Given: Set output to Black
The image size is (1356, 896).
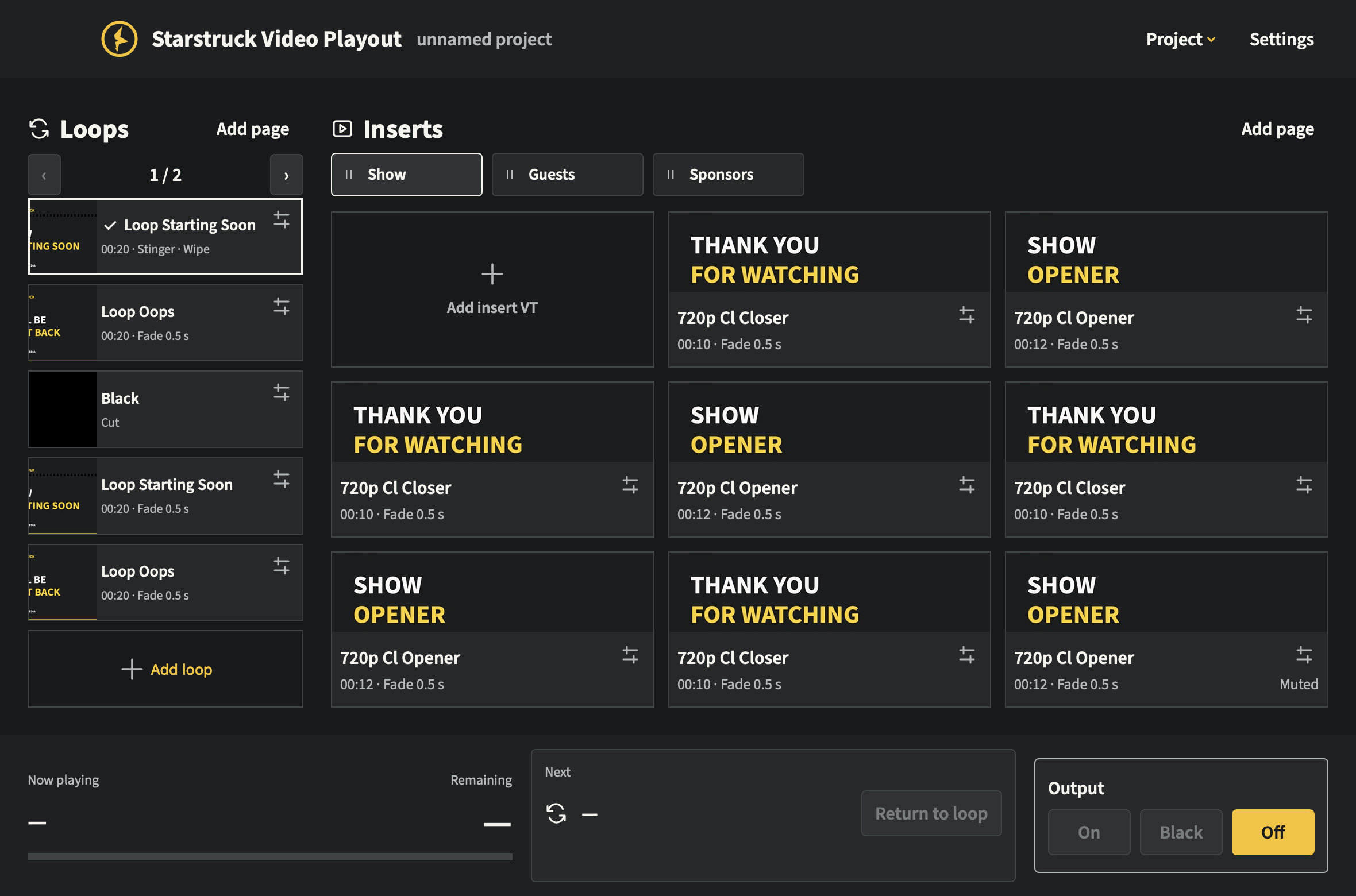Looking at the screenshot, I should (1181, 832).
